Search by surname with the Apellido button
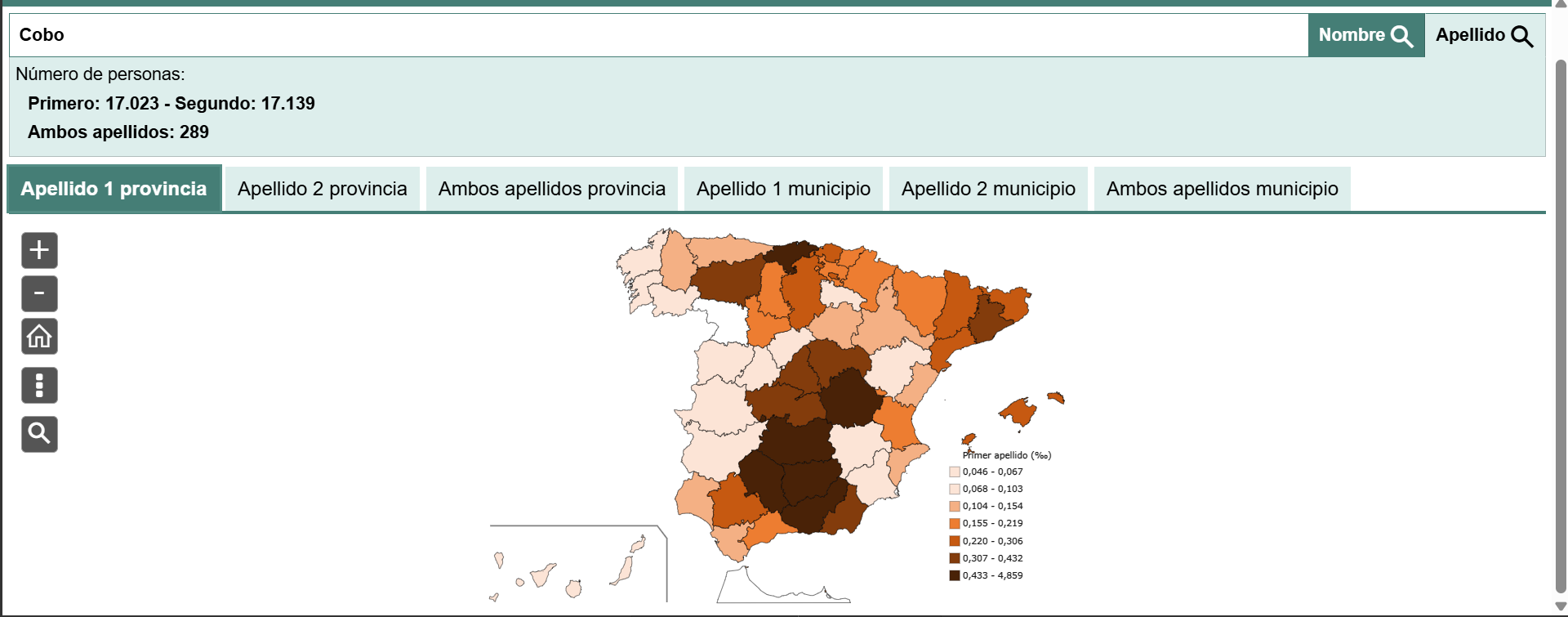The image size is (1568, 617). (1484, 35)
